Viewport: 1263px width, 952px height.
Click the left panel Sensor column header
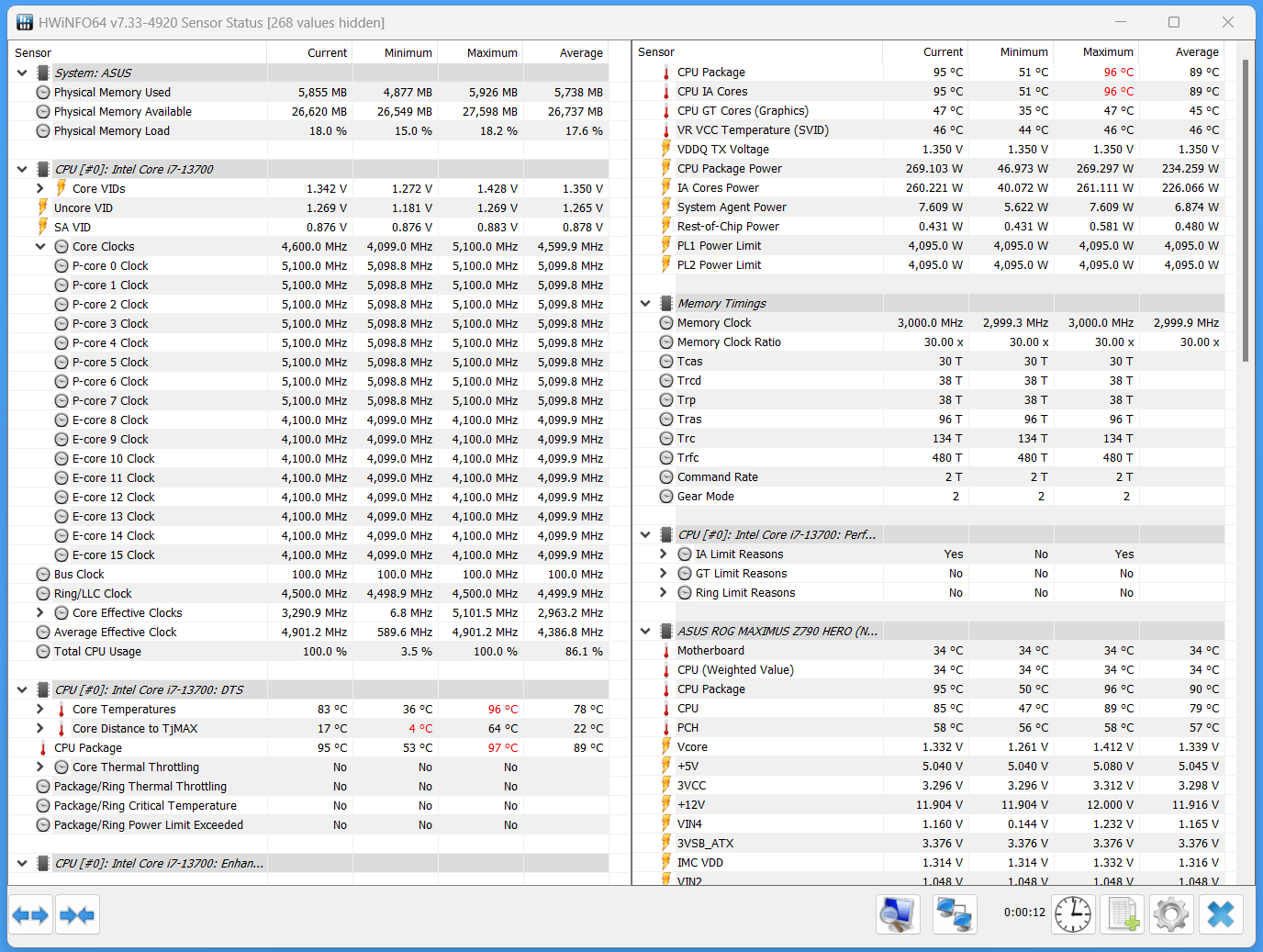[x=138, y=52]
